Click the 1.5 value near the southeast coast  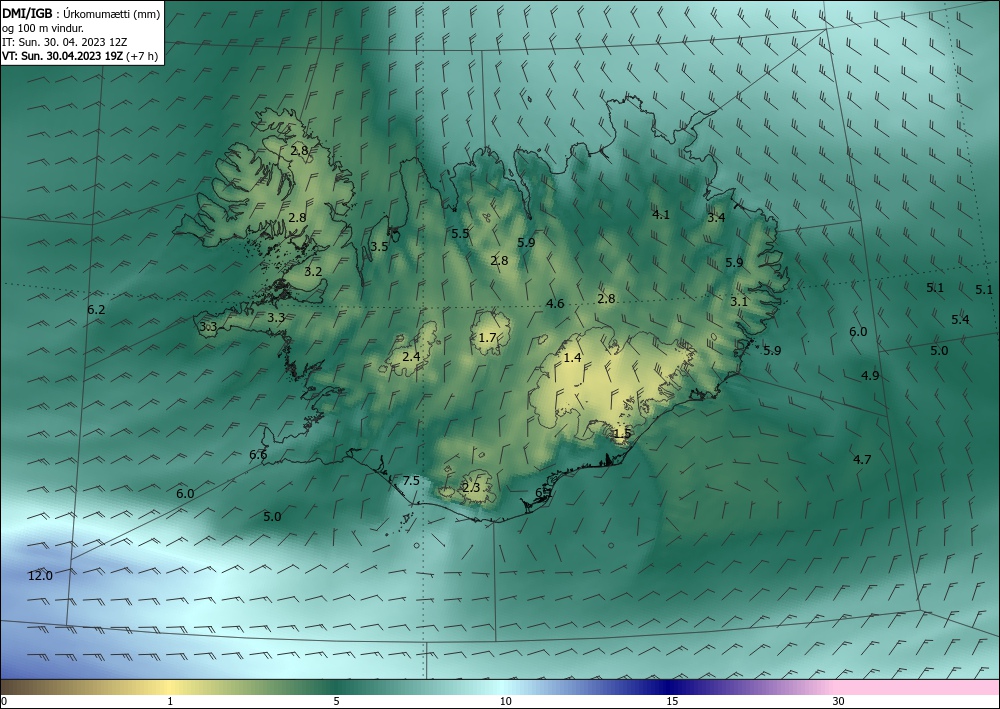622,434
